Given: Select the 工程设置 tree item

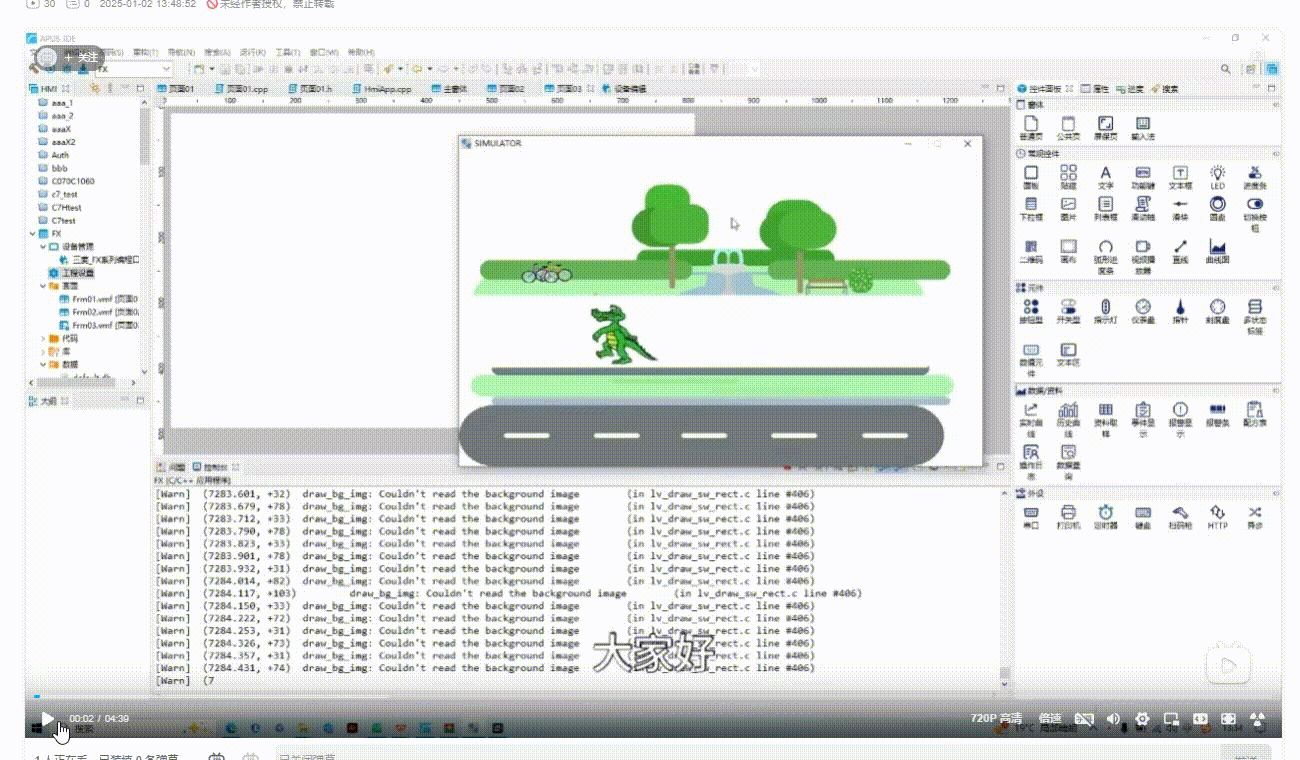Looking at the screenshot, I should pyautogui.click(x=71, y=273).
